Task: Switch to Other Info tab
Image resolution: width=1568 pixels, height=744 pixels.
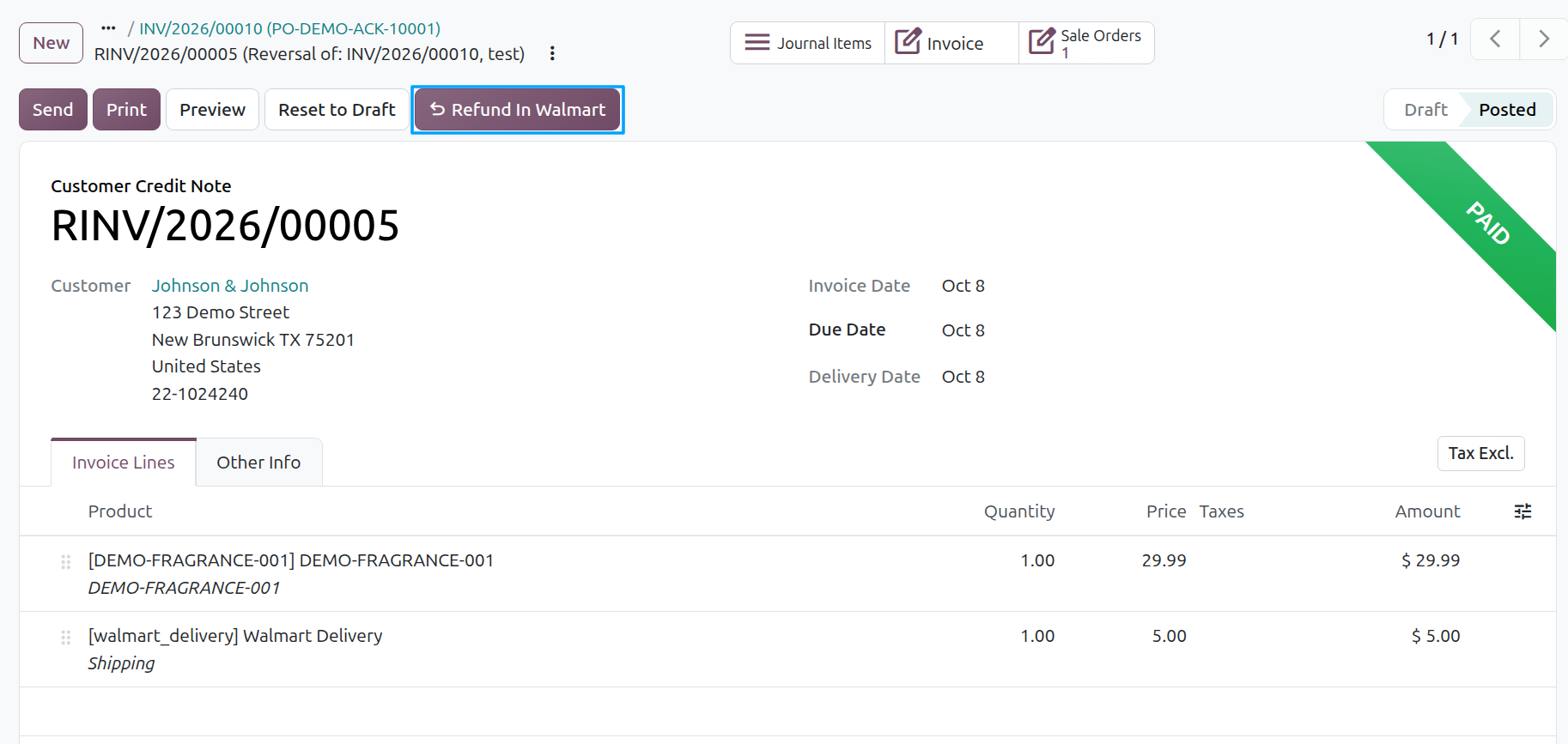Action: pos(258,463)
